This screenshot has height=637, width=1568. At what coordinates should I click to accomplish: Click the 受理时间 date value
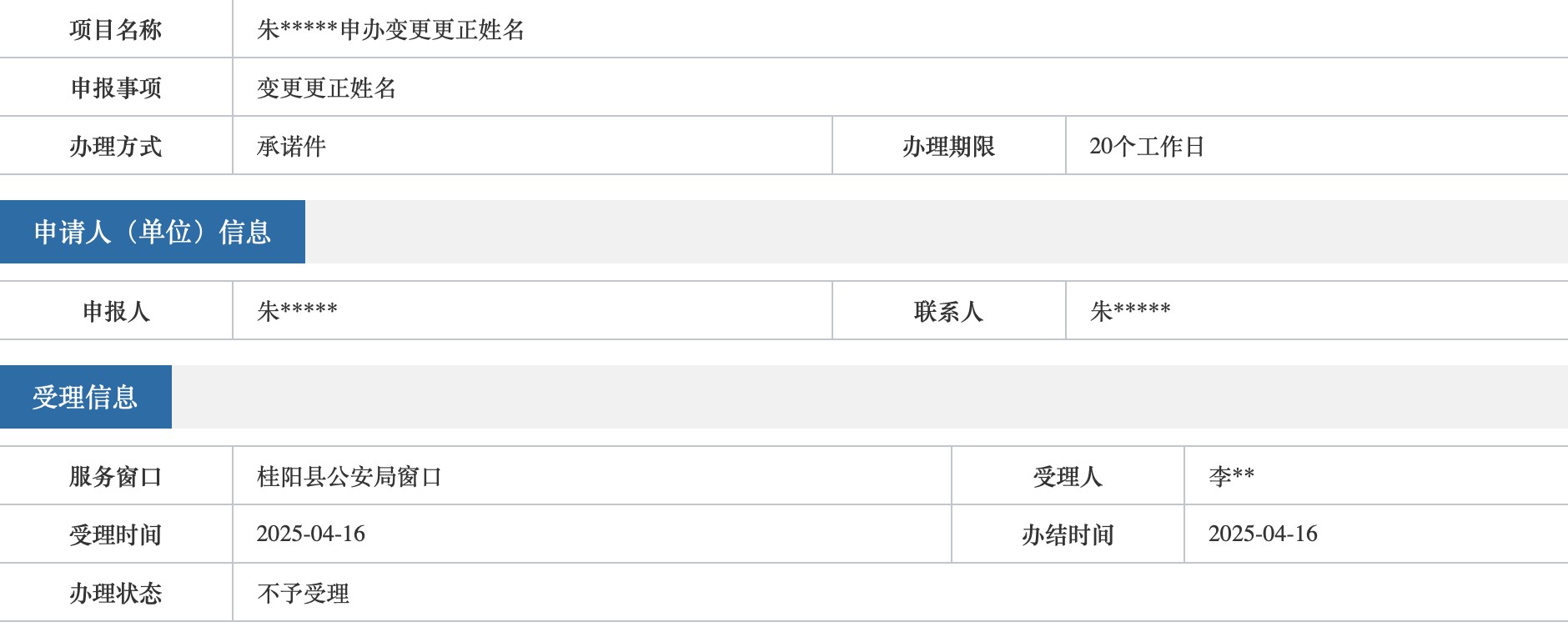(310, 534)
